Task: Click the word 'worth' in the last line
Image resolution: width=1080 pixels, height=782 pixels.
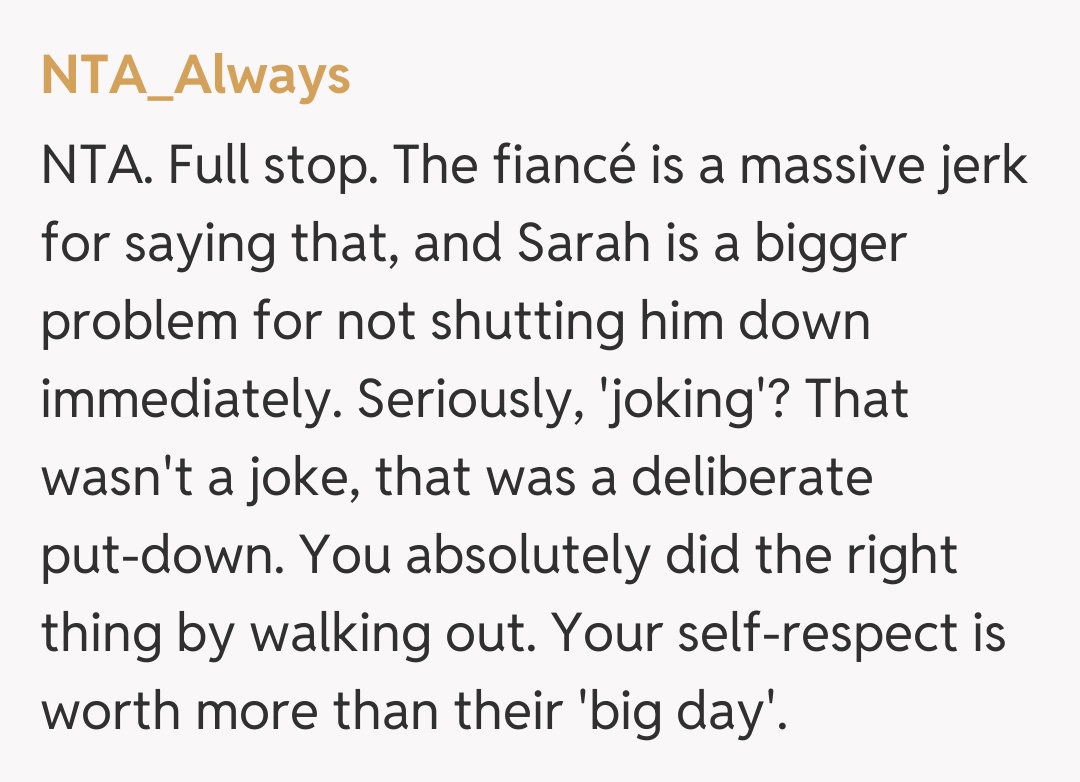Action: (x=108, y=714)
